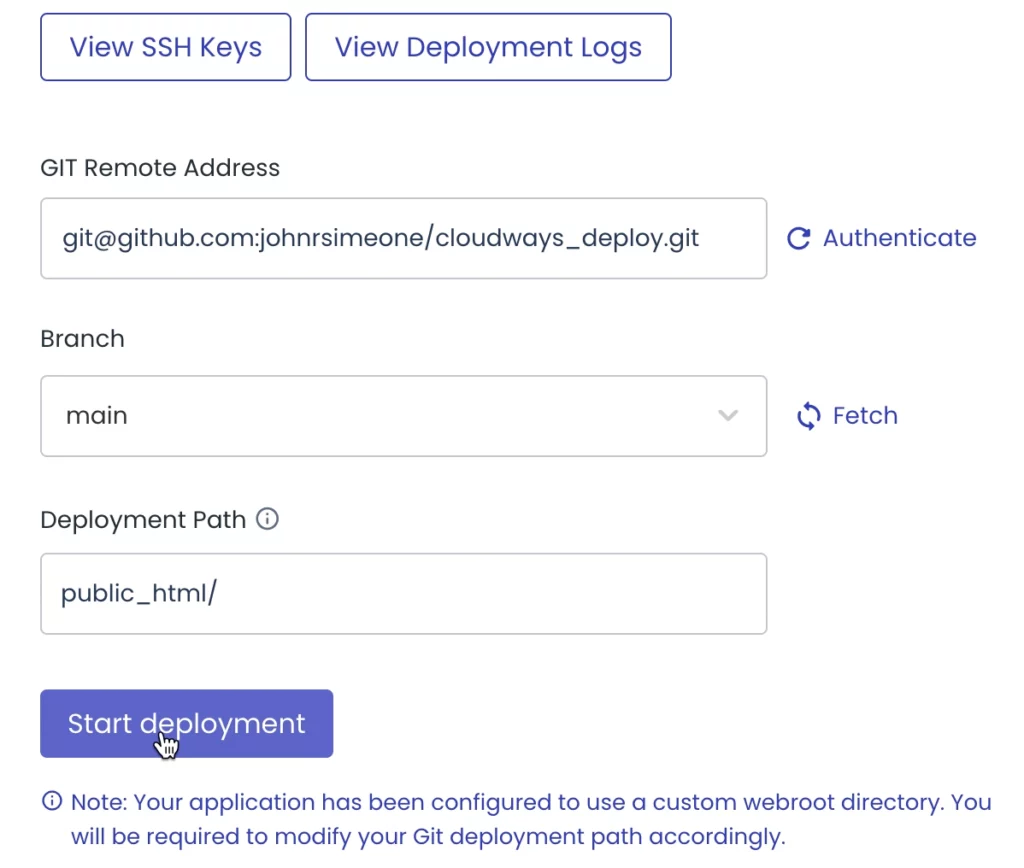The height and width of the screenshot is (868, 1024).
Task: Click the circular arrow Authenticate icon
Action: point(798,238)
